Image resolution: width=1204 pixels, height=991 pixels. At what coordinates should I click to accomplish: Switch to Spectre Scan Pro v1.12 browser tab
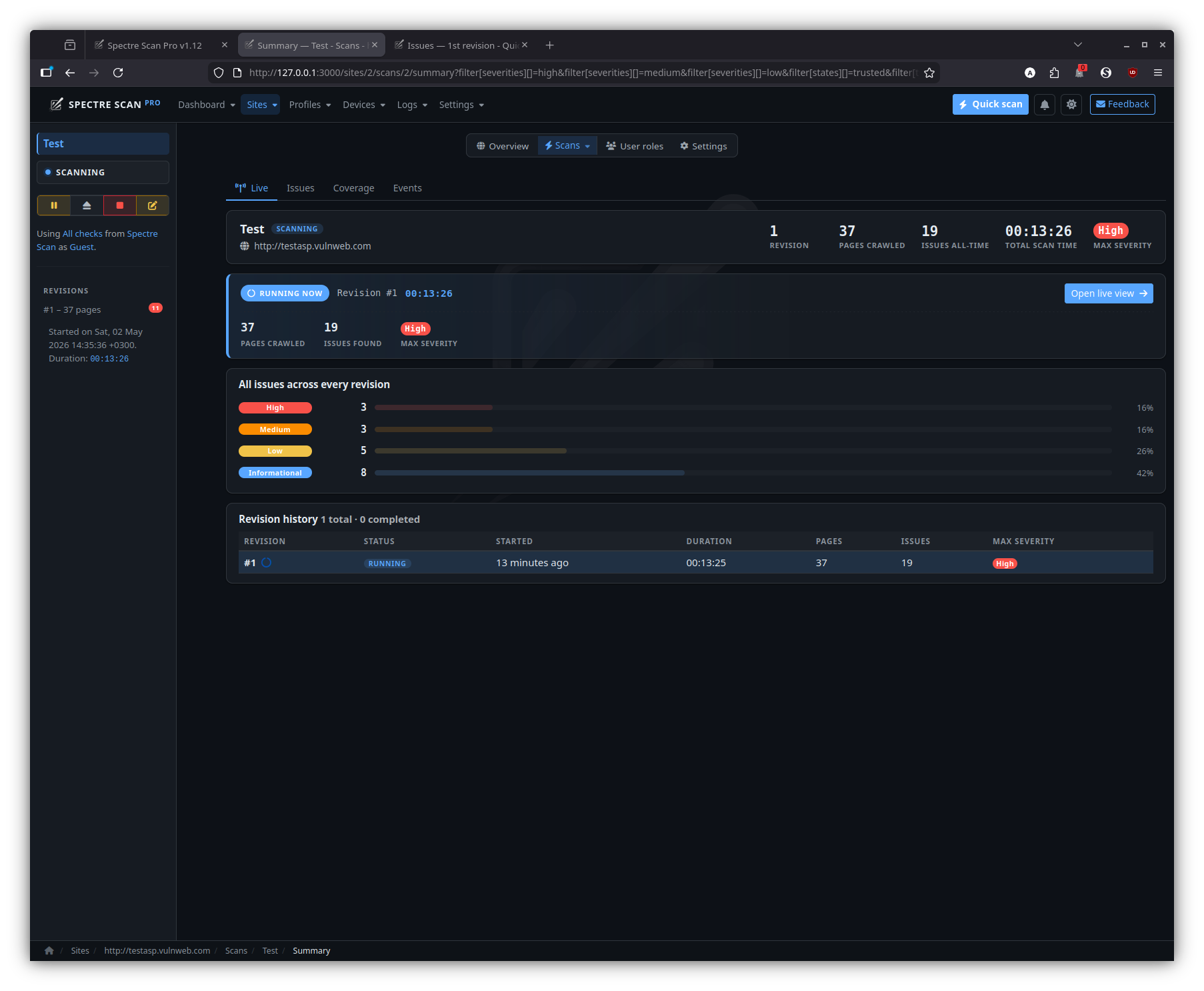click(155, 45)
